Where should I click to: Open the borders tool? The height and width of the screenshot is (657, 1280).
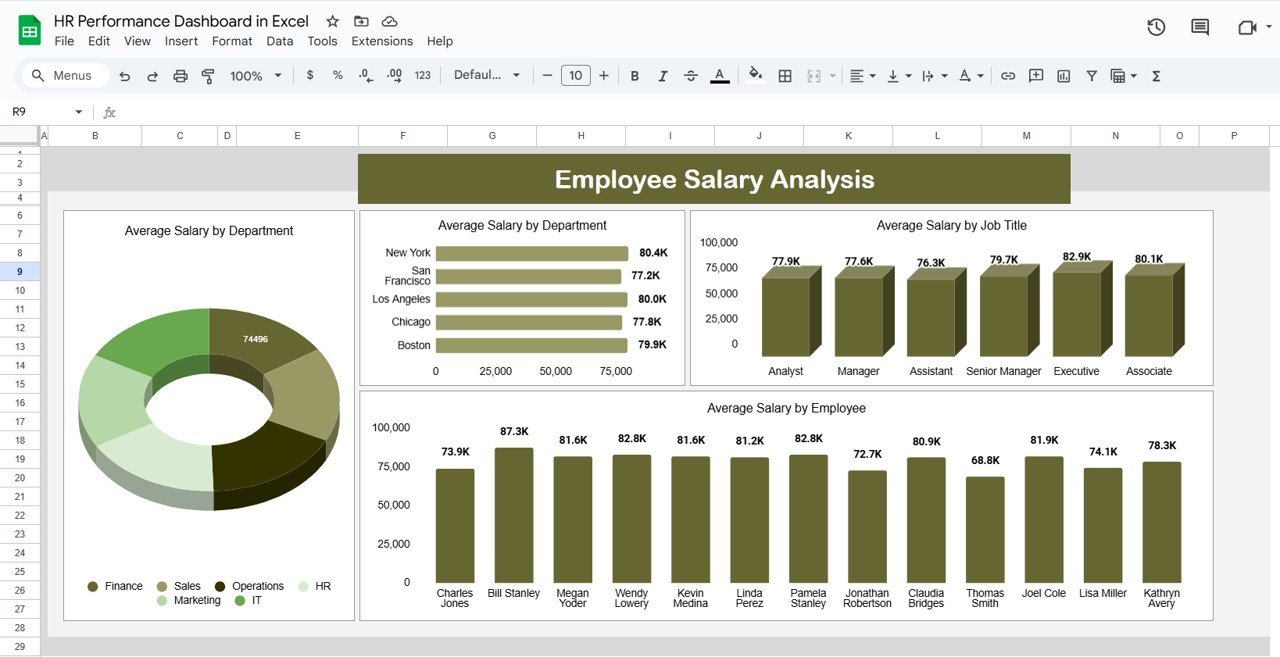click(785, 76)
